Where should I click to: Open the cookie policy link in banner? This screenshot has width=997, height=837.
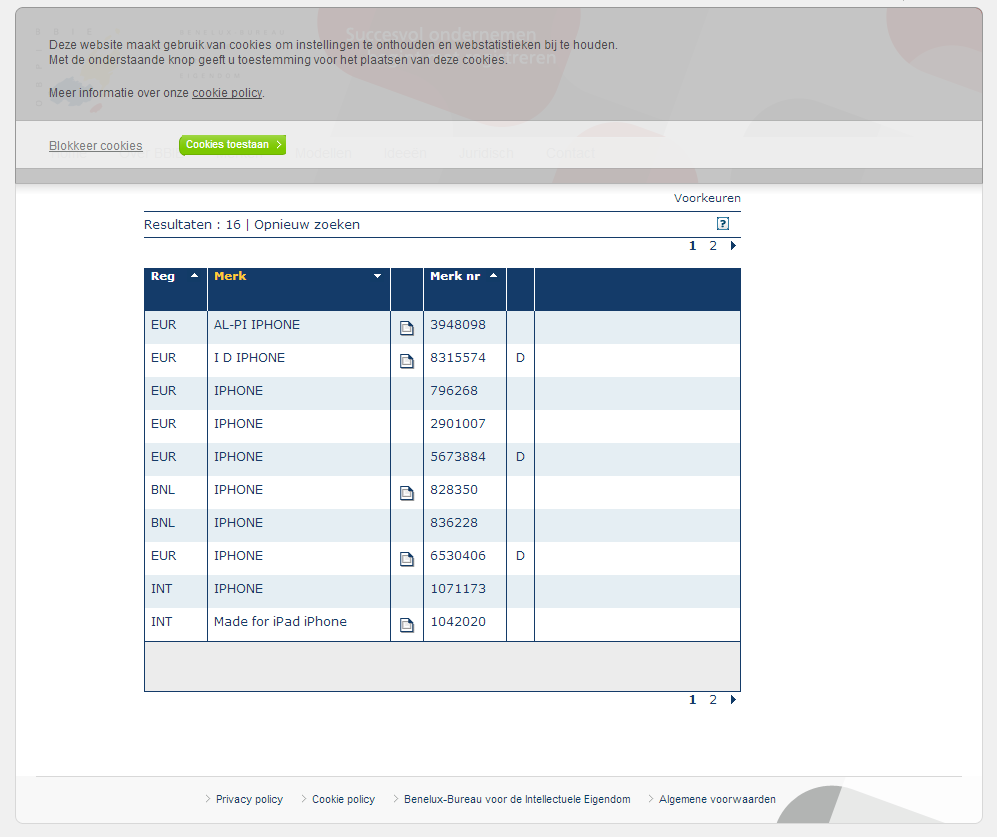(x=227, y=93)
